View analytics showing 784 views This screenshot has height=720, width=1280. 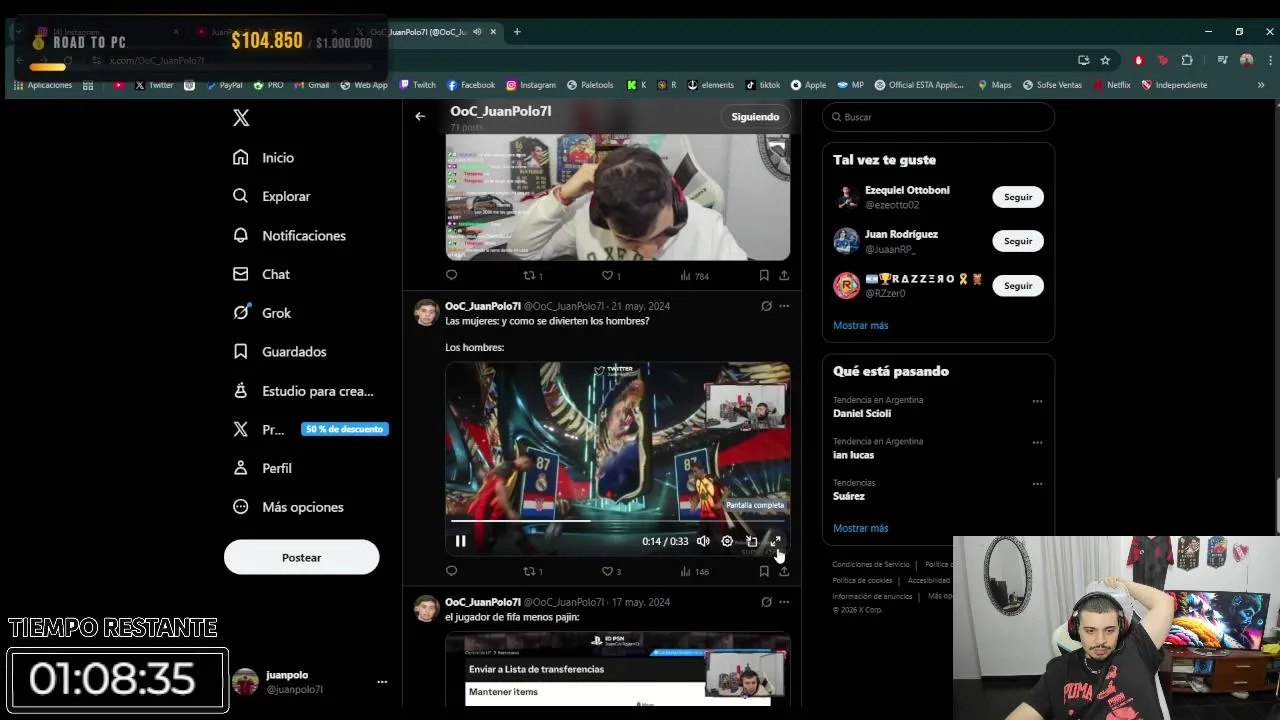click(694, 275)
